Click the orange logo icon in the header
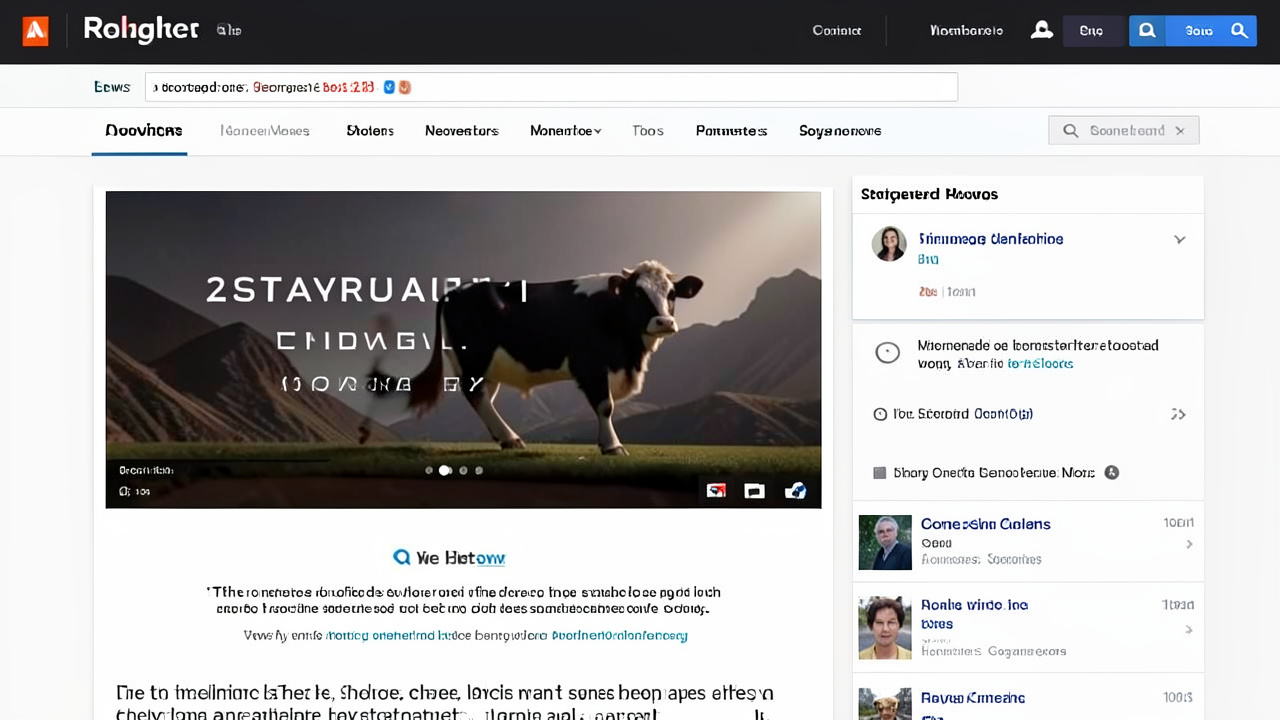The height and width of the screenshot is (720, 1280). coord(35,31)
